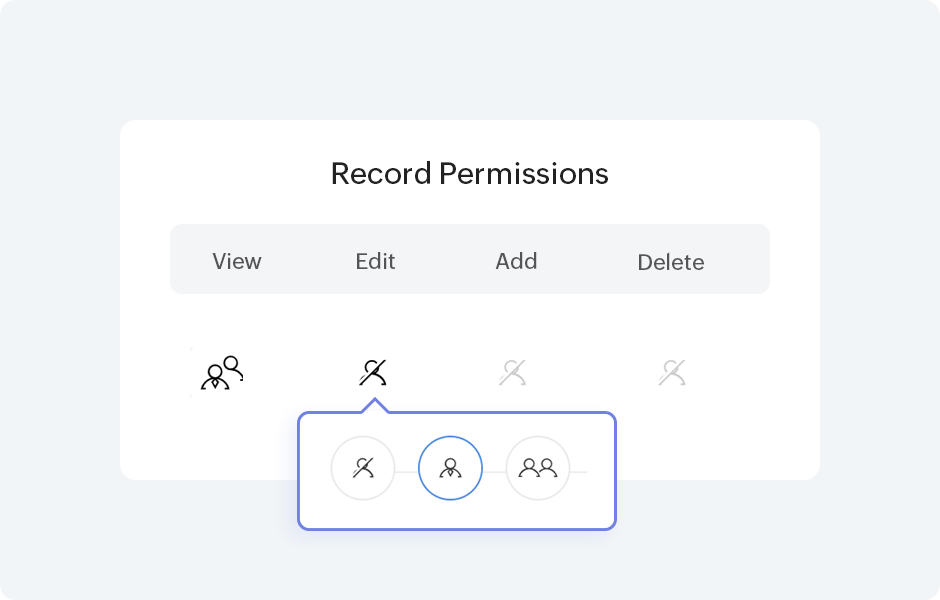Click the Add column header
The image size is (940, 600).
[516, 261]
